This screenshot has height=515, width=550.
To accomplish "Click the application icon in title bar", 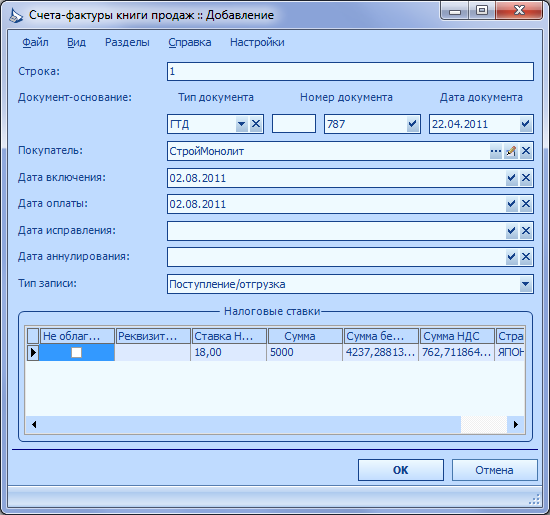I will pos(16,15).
